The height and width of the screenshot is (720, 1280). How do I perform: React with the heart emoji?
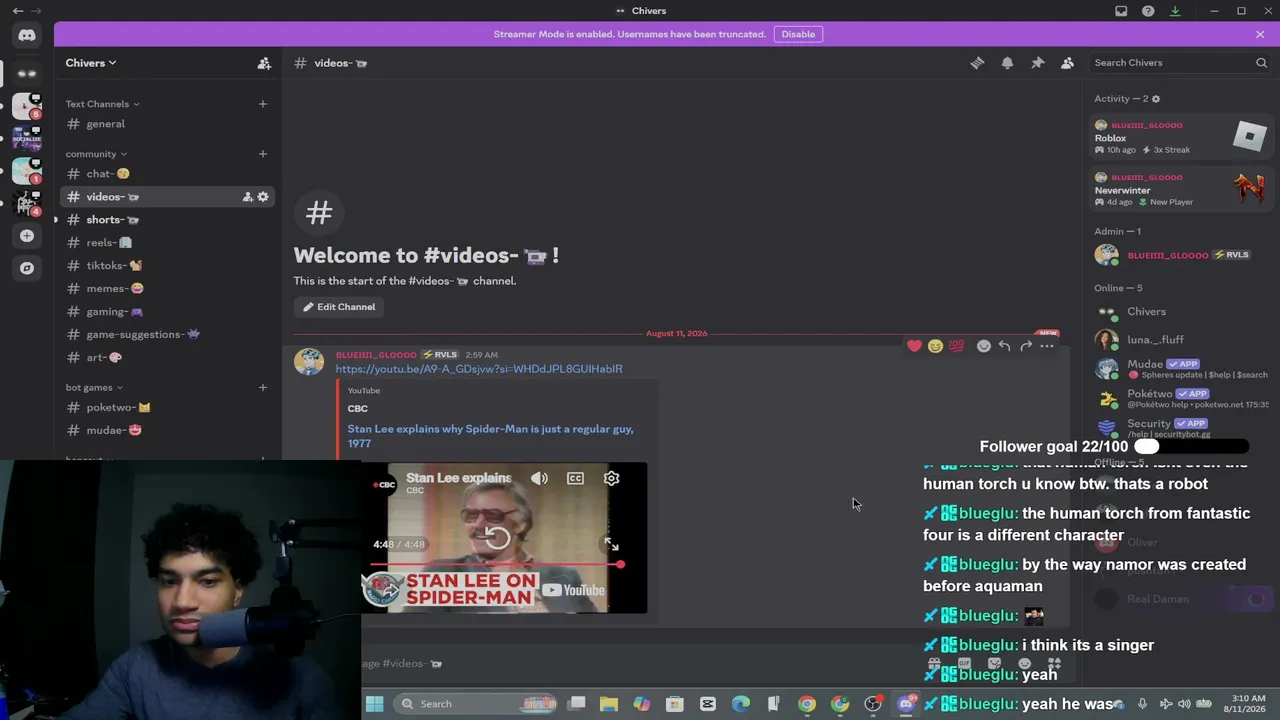click(914, 346)
